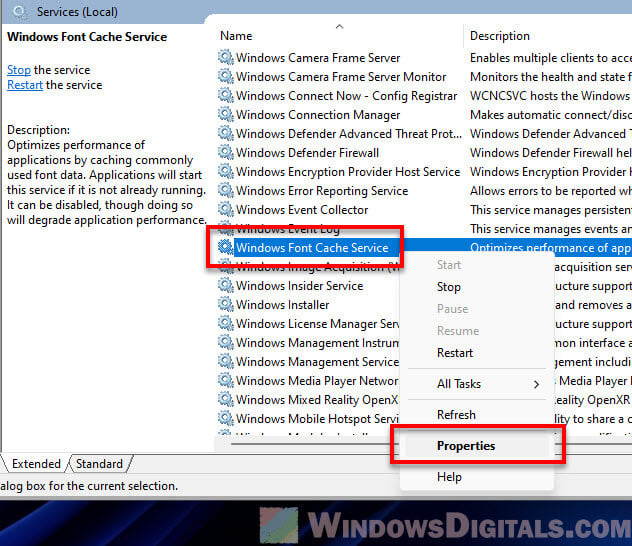632x546 pixels.
Task: Click gear icon beside Windows Management Service
Action: [226, 361]
